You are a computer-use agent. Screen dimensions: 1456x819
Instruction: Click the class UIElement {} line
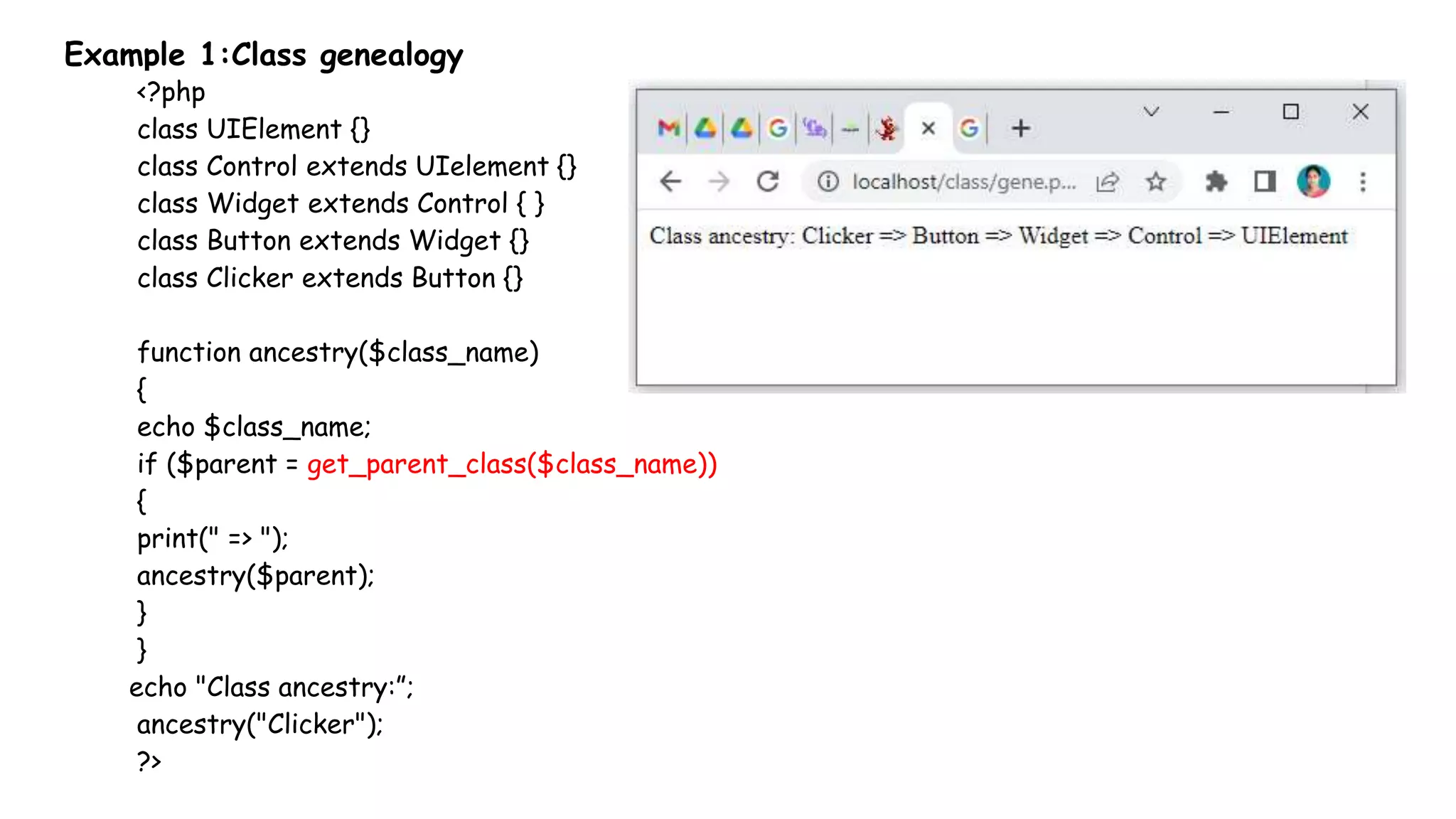point(254,129)
